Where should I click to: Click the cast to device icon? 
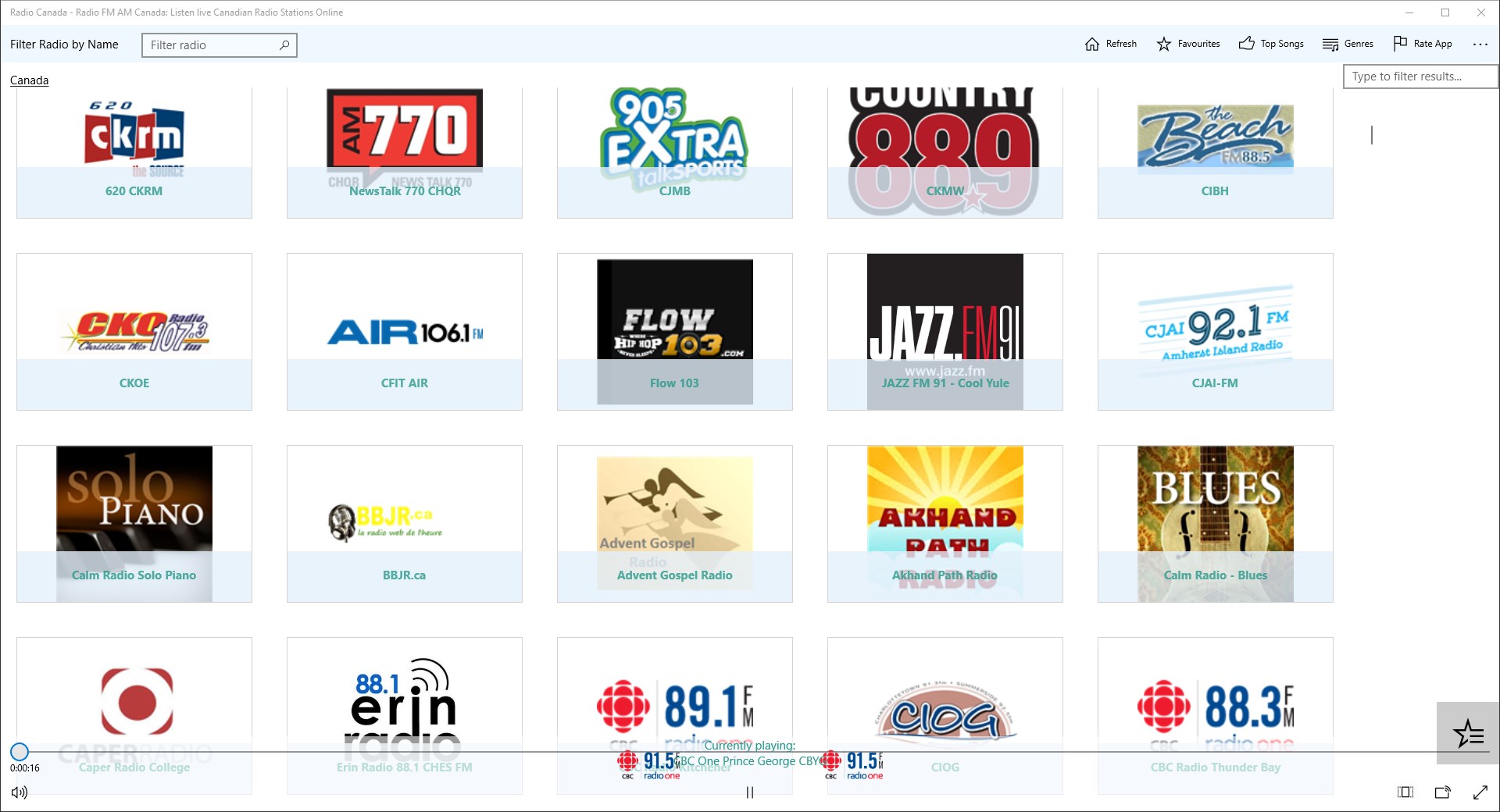(1443, 792)
